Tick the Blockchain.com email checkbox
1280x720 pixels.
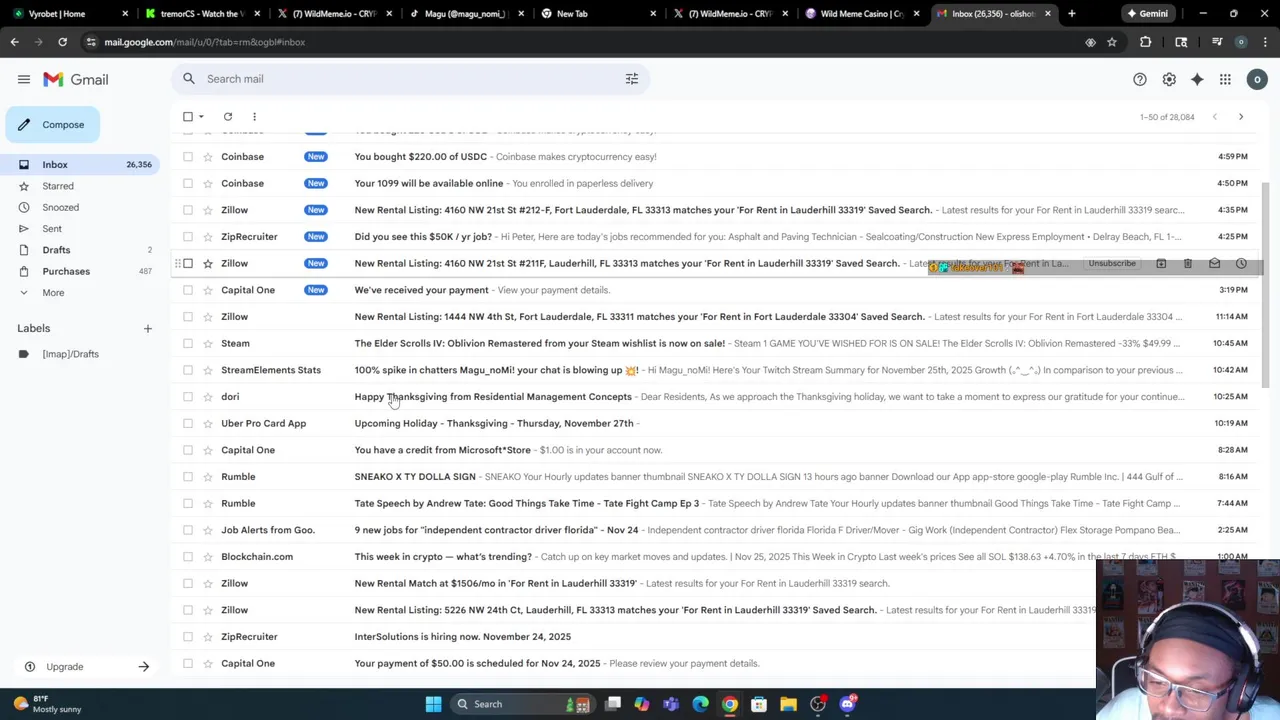coord(188,557)
